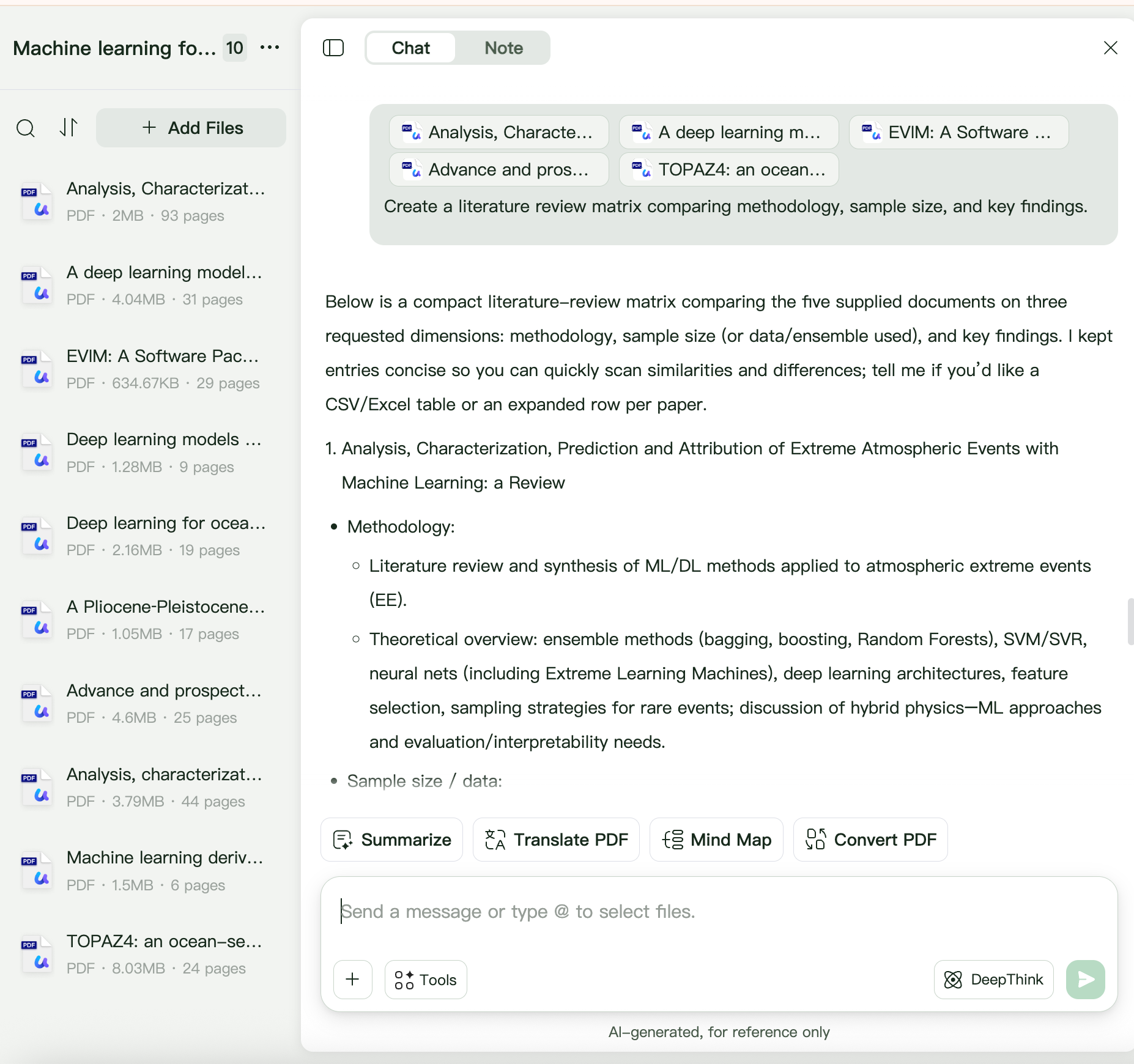Toggle DeepThink mode
This screenshot has width=1134, height=1064.
click(993, 980)
